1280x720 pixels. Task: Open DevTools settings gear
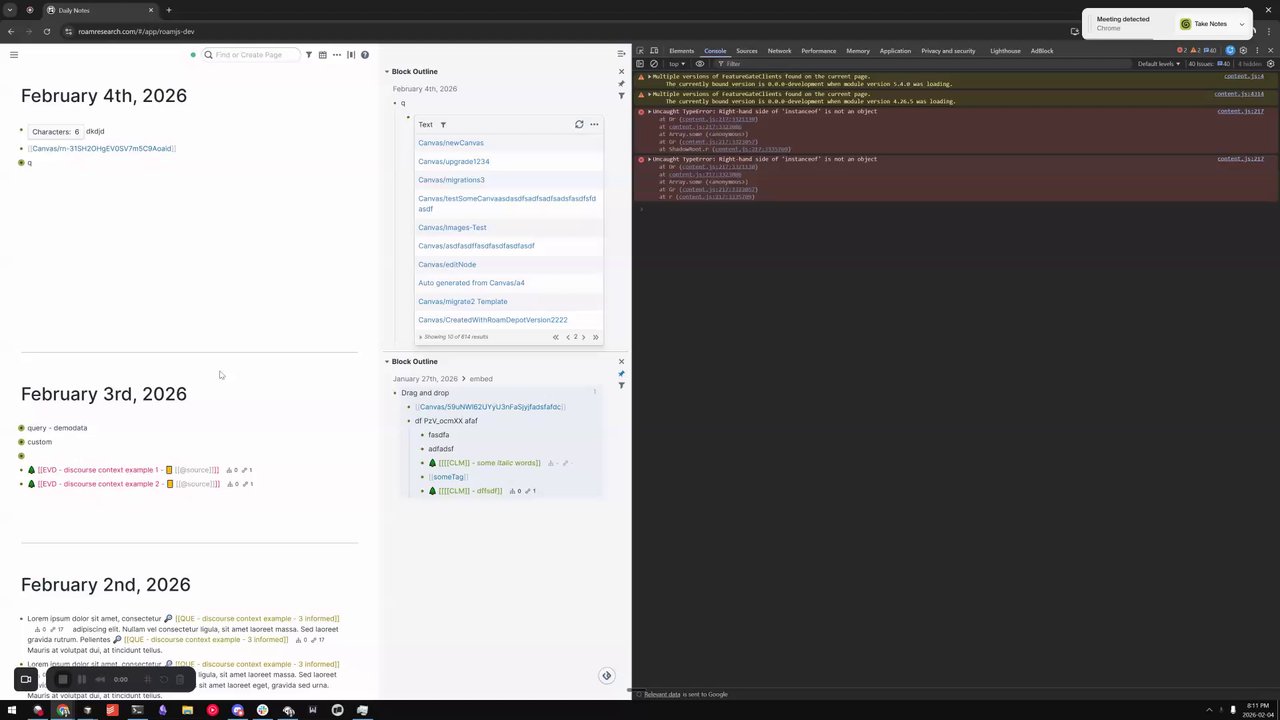(1243, 51)
